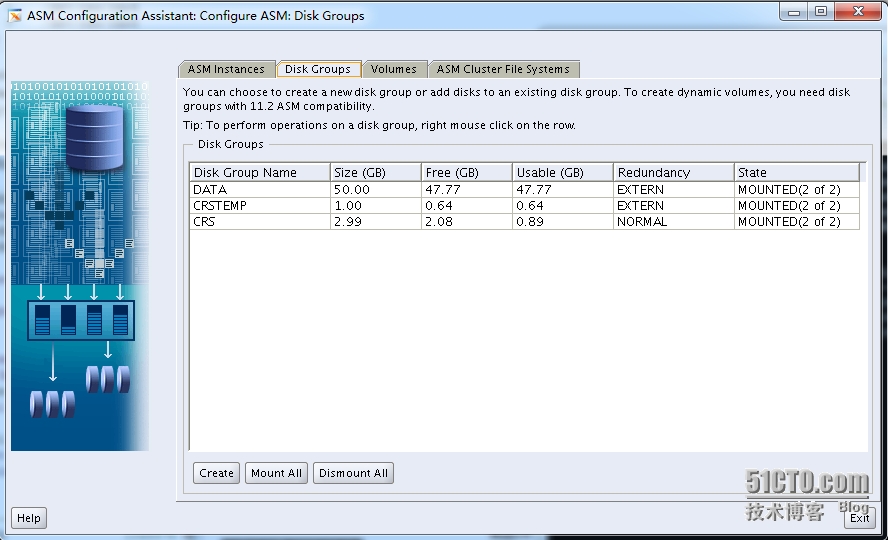
Task: Click the Mount All button
Action: pyautogui.click(x=276, y=473)
